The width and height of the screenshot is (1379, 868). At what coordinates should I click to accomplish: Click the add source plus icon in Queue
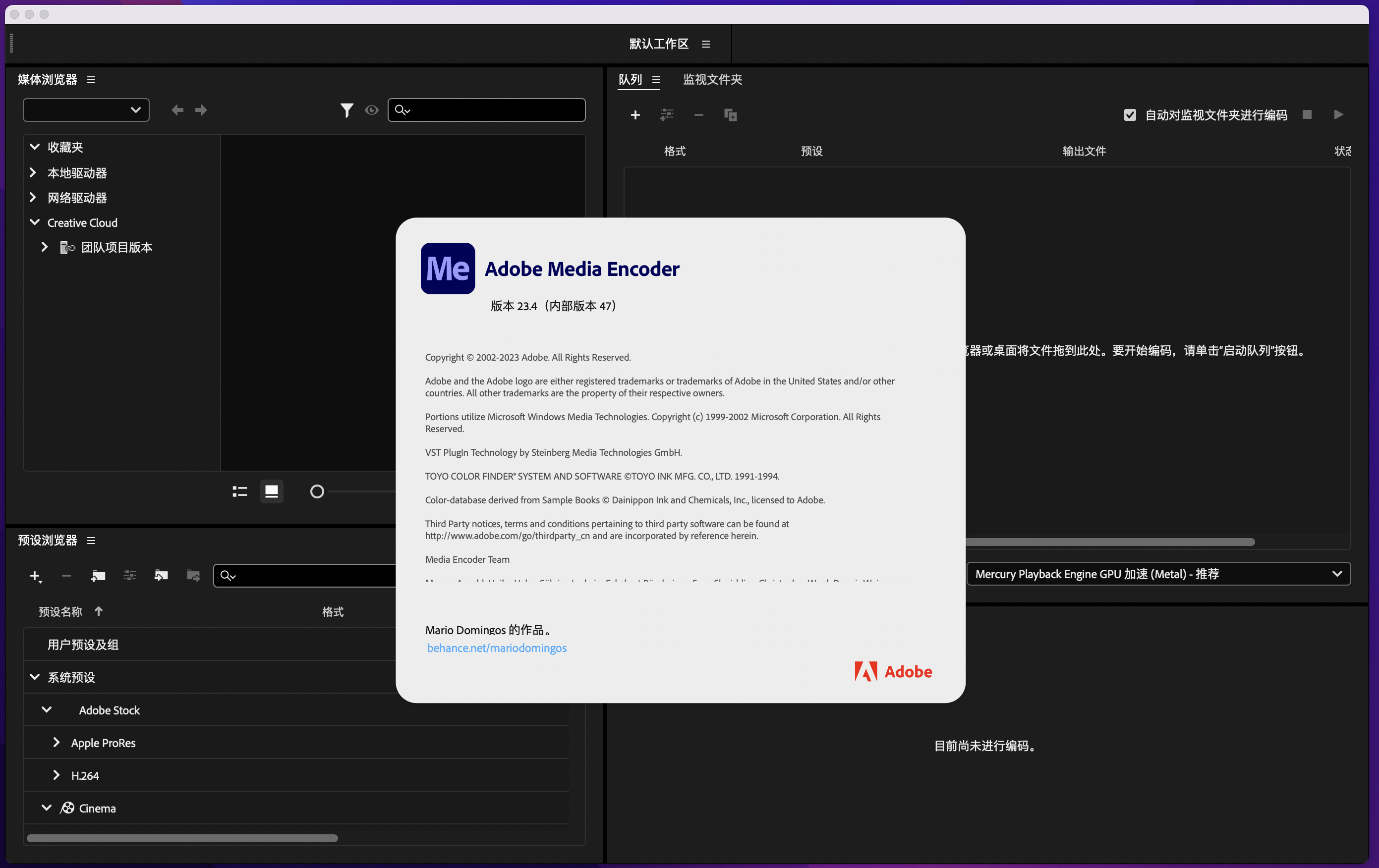coord(635,115)
